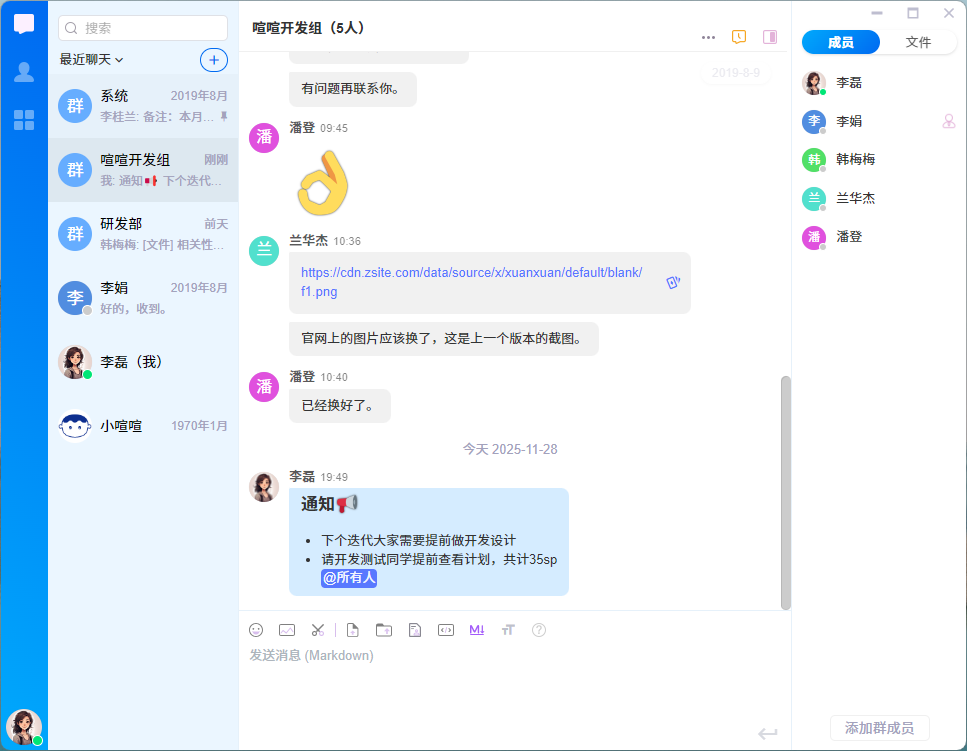Switch to the 文件 tab
967x751 pixels.
point(916,42)
